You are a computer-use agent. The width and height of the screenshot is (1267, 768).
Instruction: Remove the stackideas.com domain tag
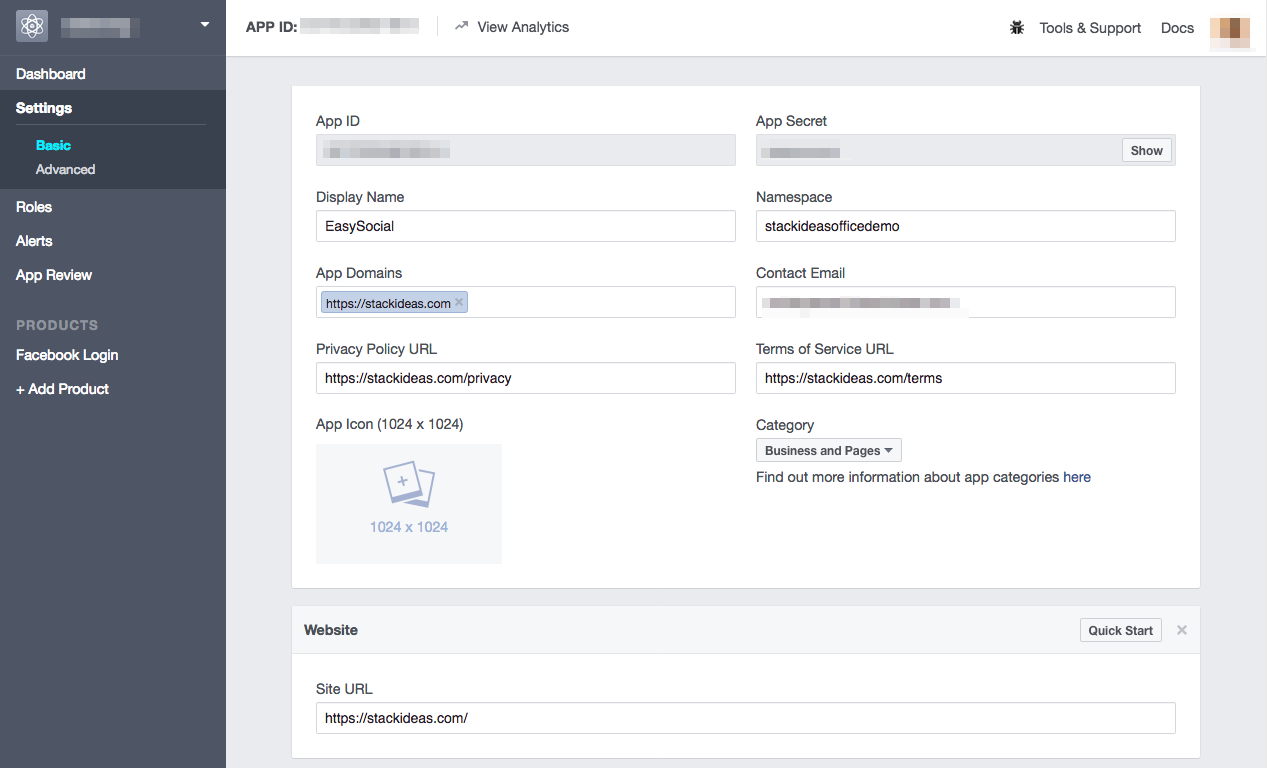pos(459,302)
